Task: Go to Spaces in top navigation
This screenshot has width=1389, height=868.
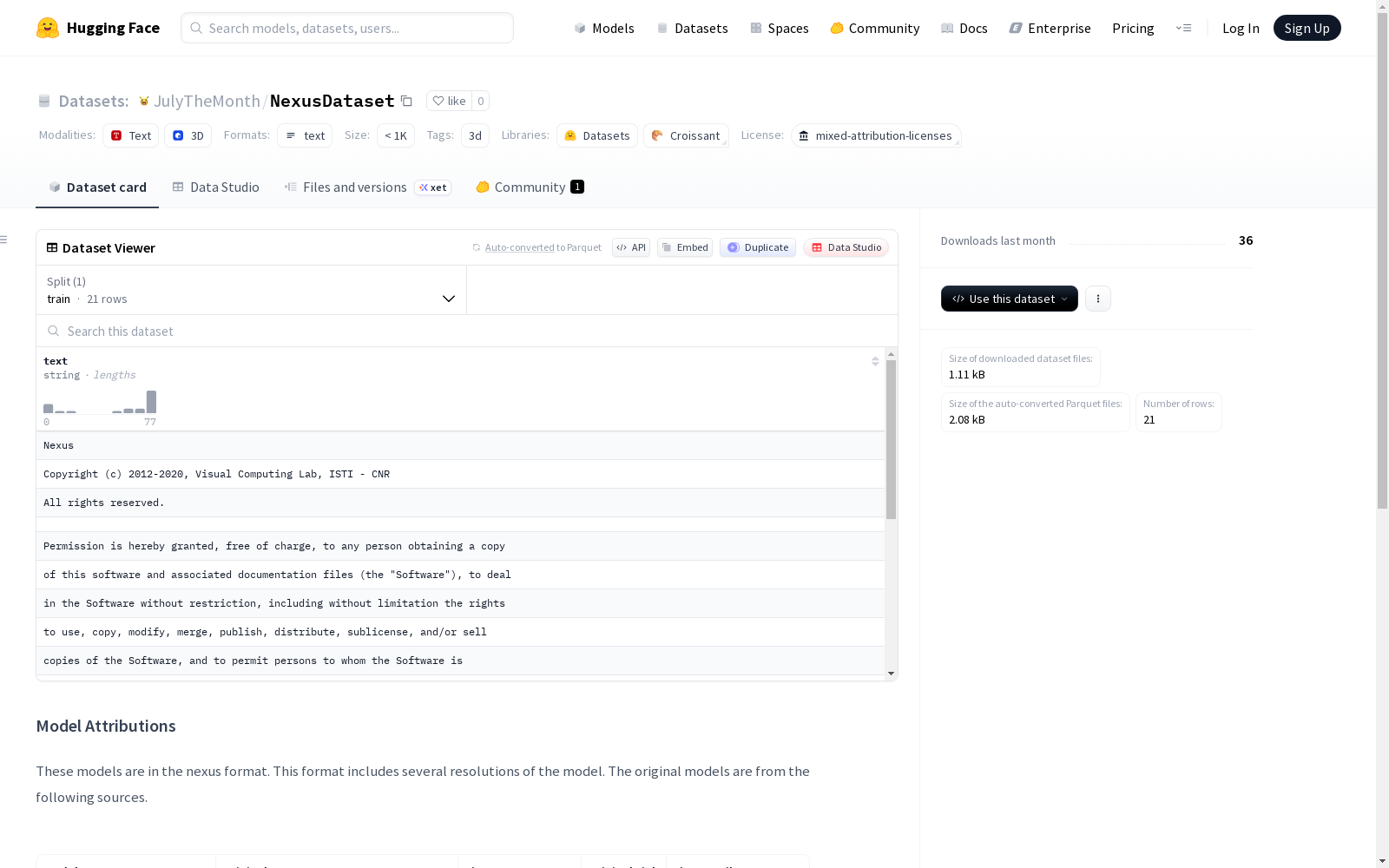Action: (x=780, y=28)
